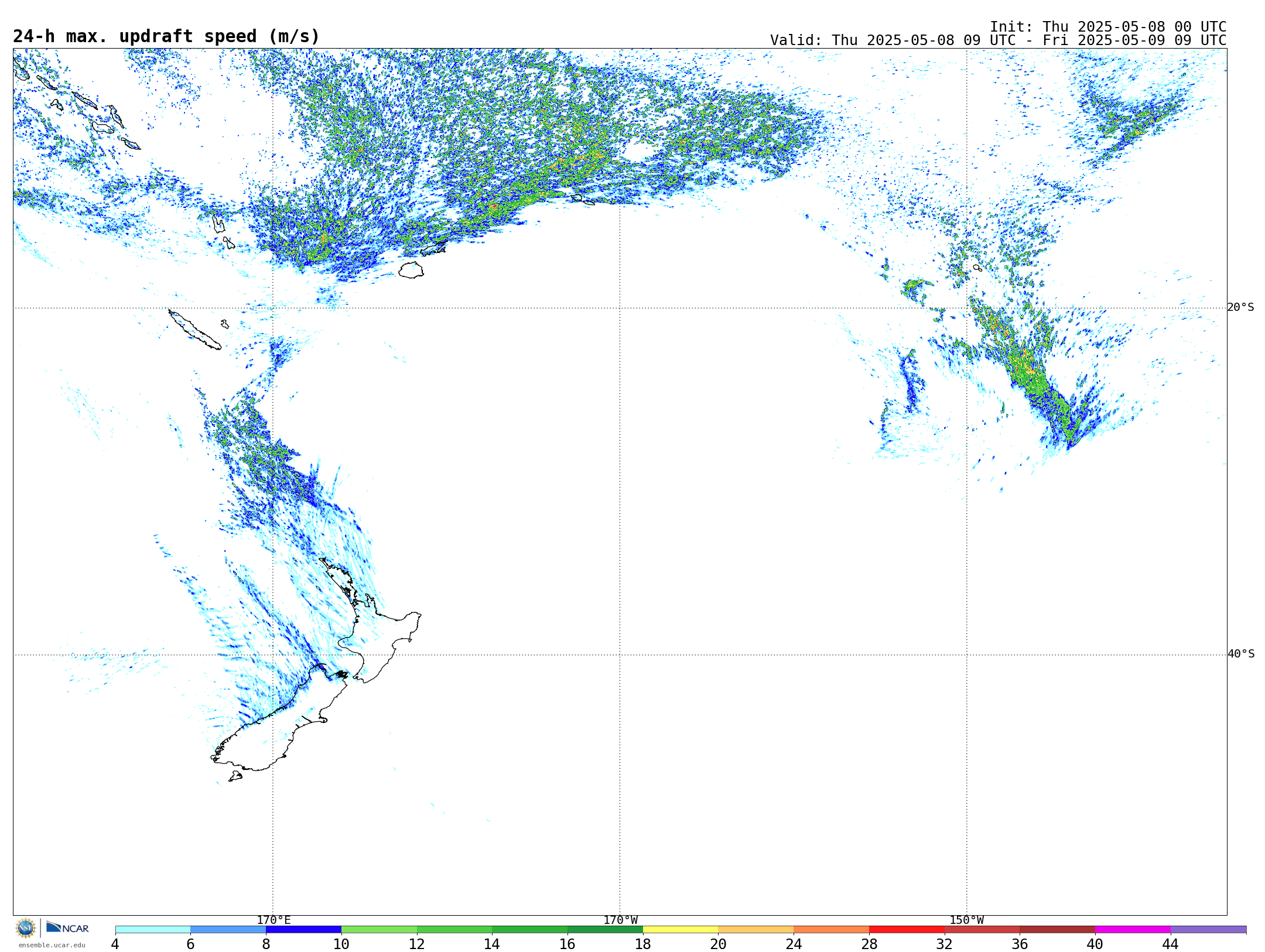Click the NSF logo icon
This screenshot has width=1265, height=952.
click(x=26, y=928)
